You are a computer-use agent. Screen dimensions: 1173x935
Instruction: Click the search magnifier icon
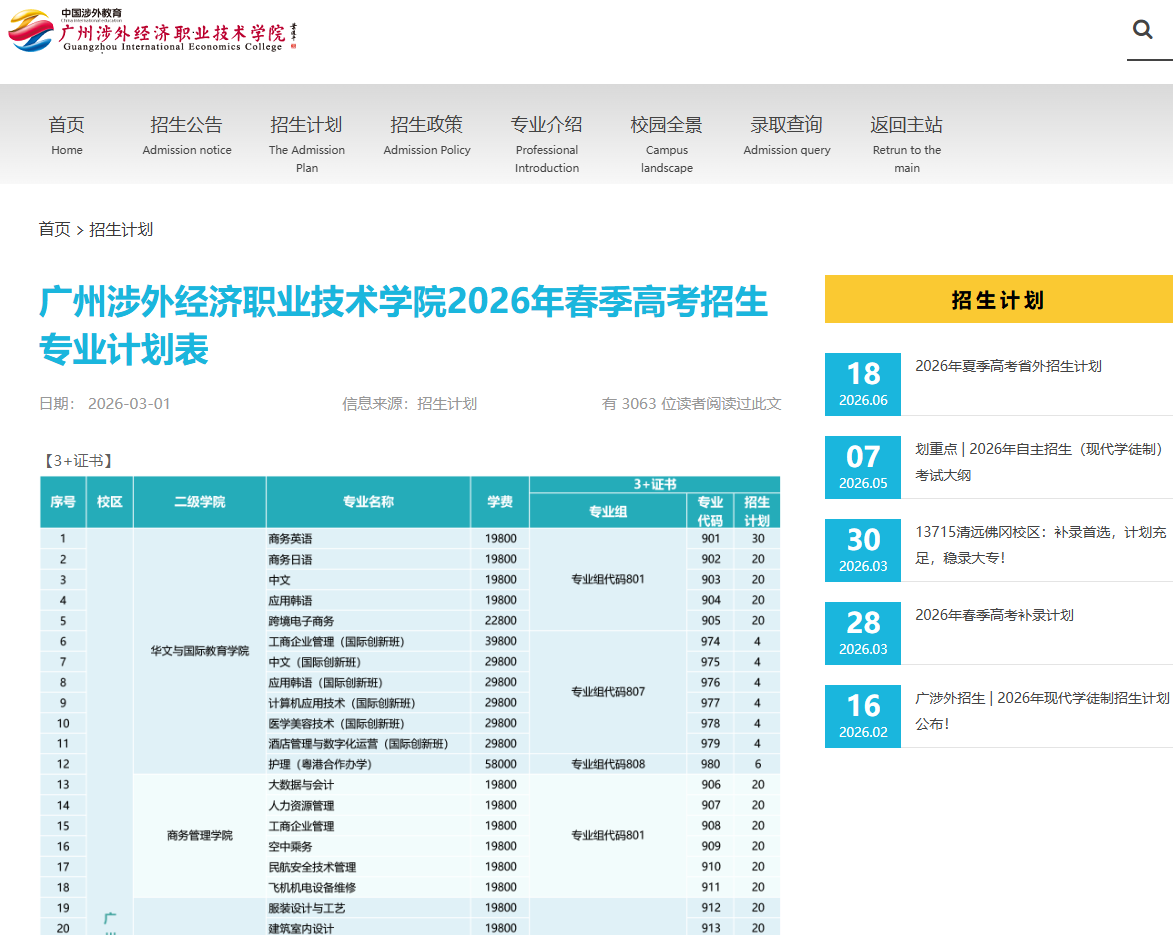(x=1142, y=30)
